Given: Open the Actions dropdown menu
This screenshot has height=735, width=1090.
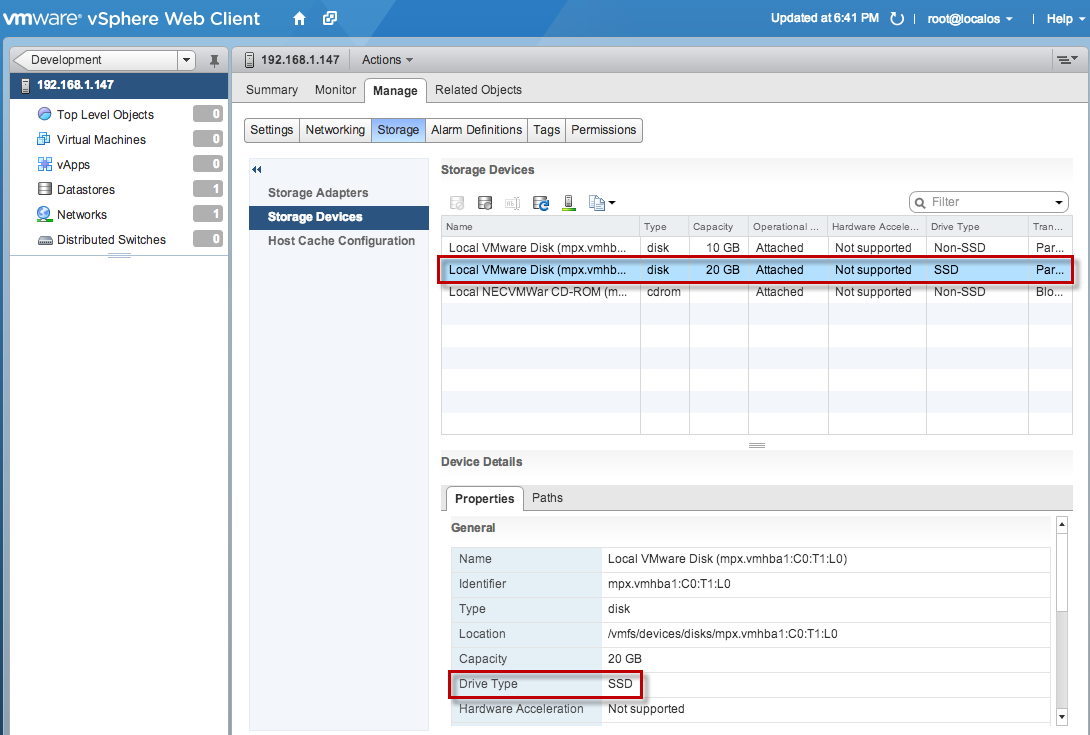Looking at the screenshot, I should pos(387,60).
